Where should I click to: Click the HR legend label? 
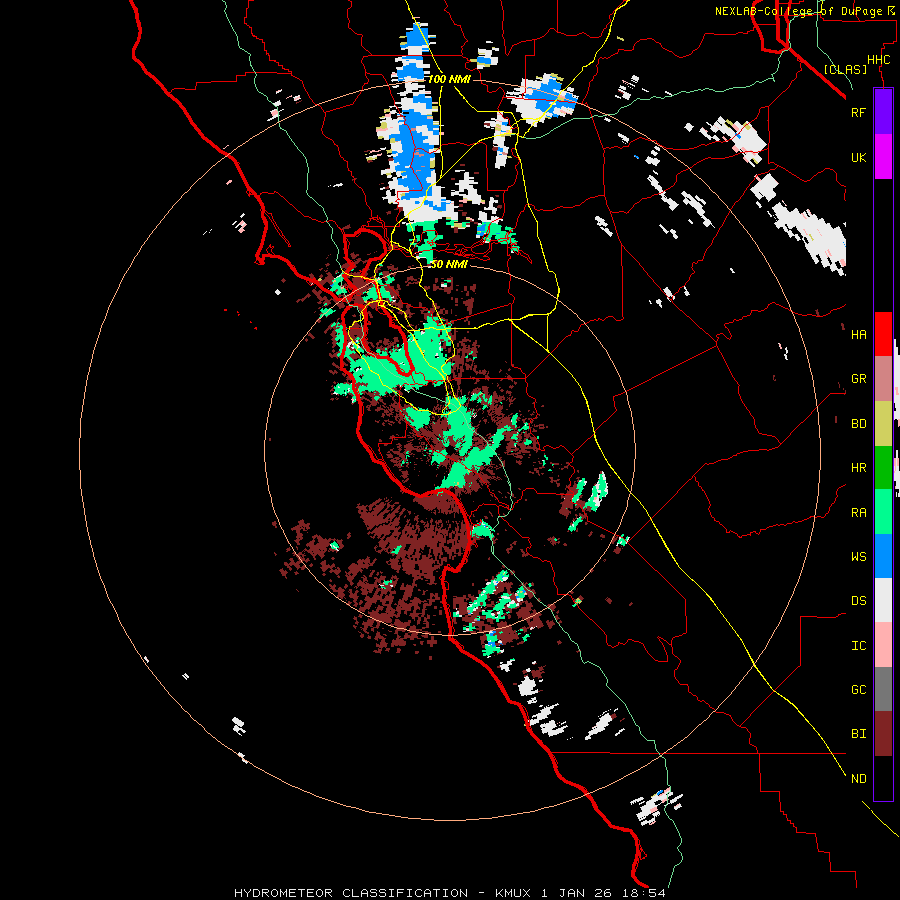point(858,468)
